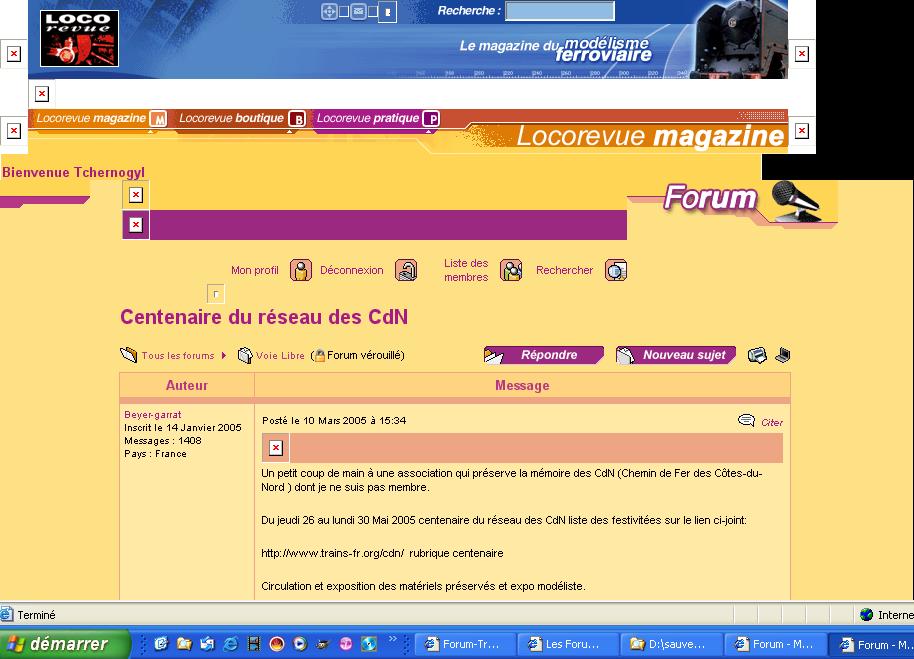Image resolution: width=914 pixels, height=659 pixels.
Task: Launch Internet Explorer from quick launch
Action: (x=231, y=644)
